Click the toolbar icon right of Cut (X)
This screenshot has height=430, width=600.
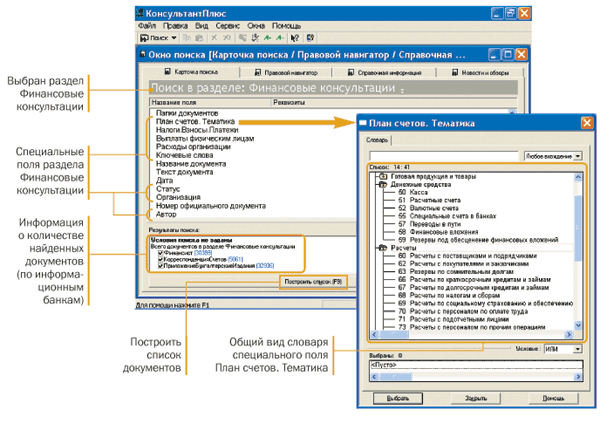(227, 38)
